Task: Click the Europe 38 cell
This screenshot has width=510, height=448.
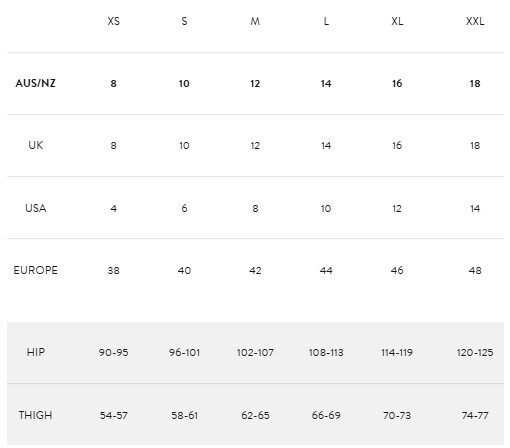Action: tap(113, 270)
